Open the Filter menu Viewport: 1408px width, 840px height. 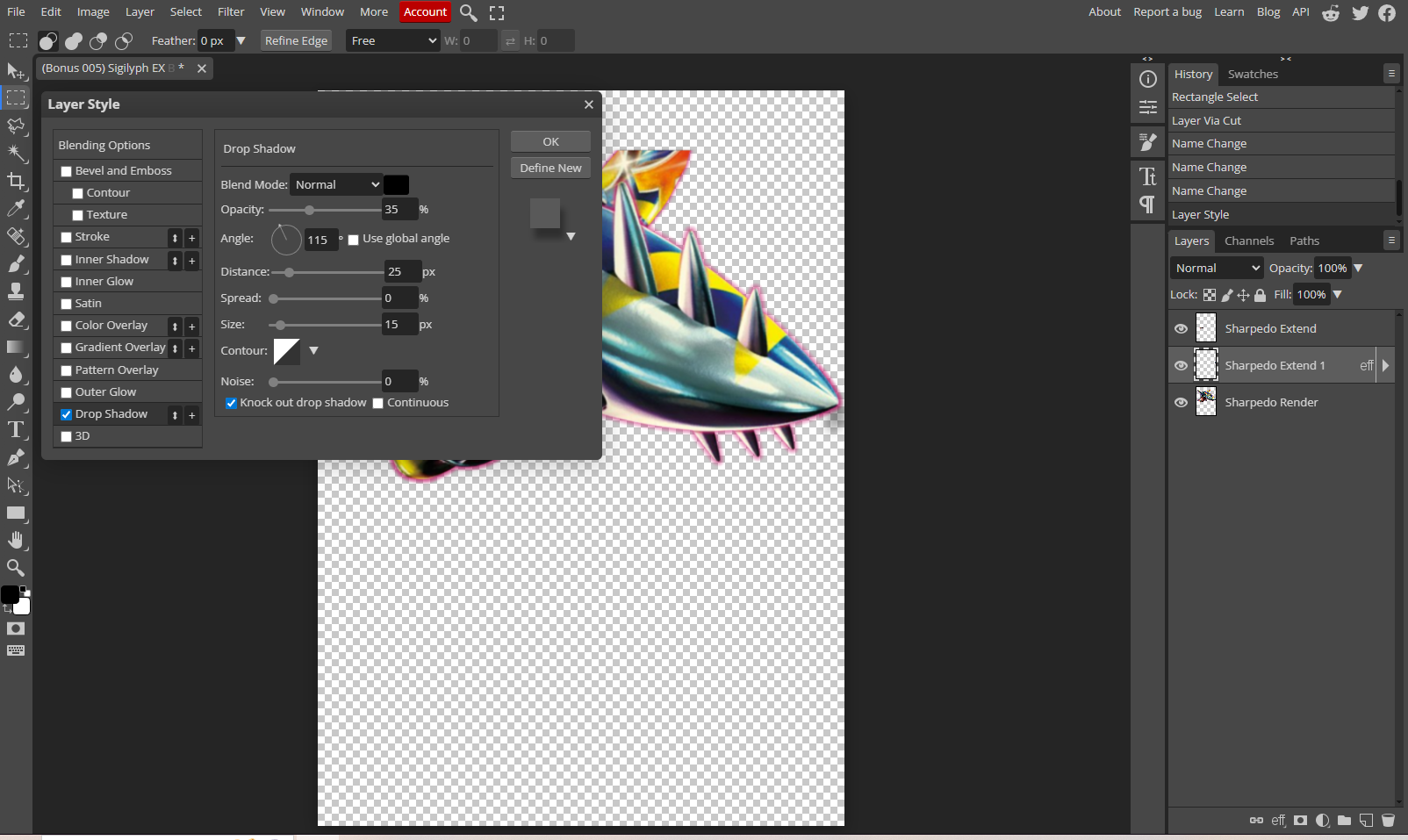231,12
